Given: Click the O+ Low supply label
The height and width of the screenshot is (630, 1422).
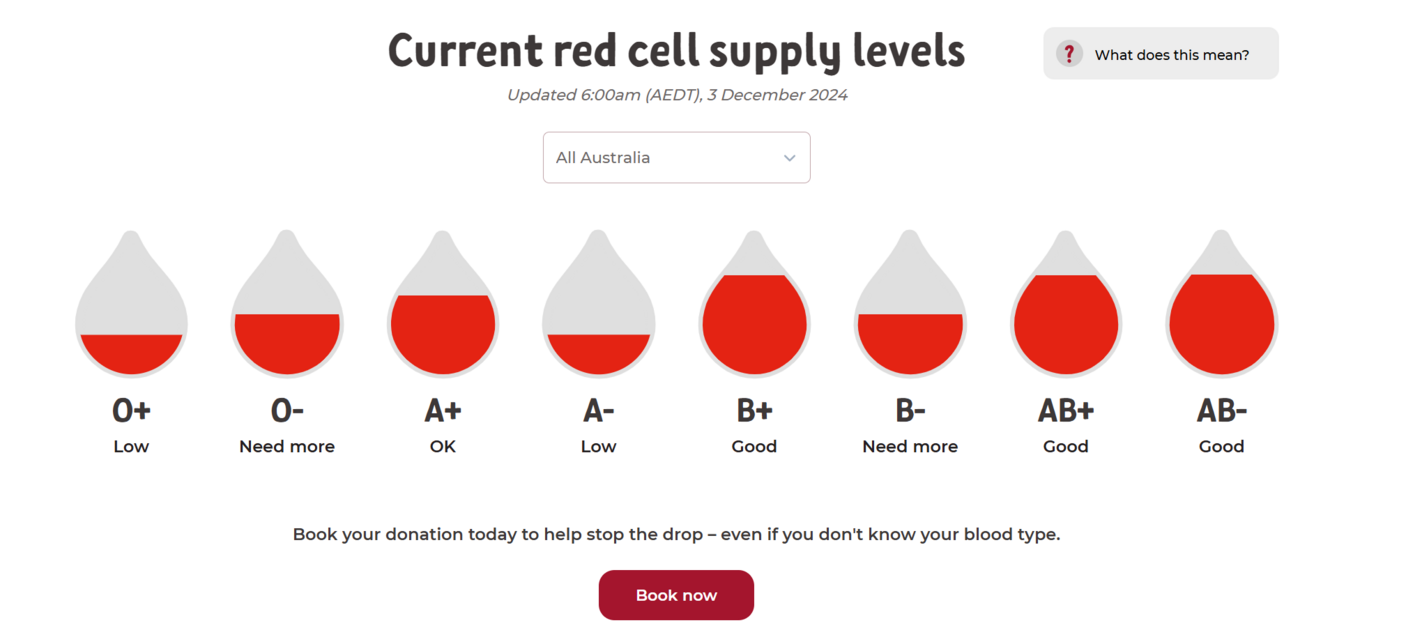Looking at the screenshot, I should click(x=131, y=446).
